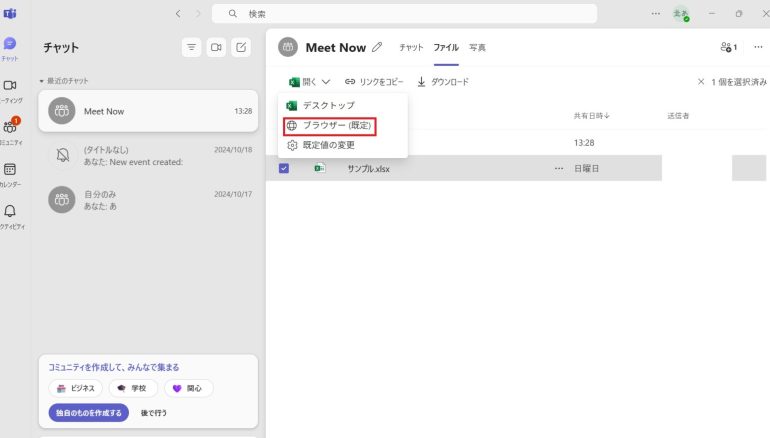This screenshot has height=438, width=770.
Task: Click the new chat compose icon
Action: (x=241, y=47)
